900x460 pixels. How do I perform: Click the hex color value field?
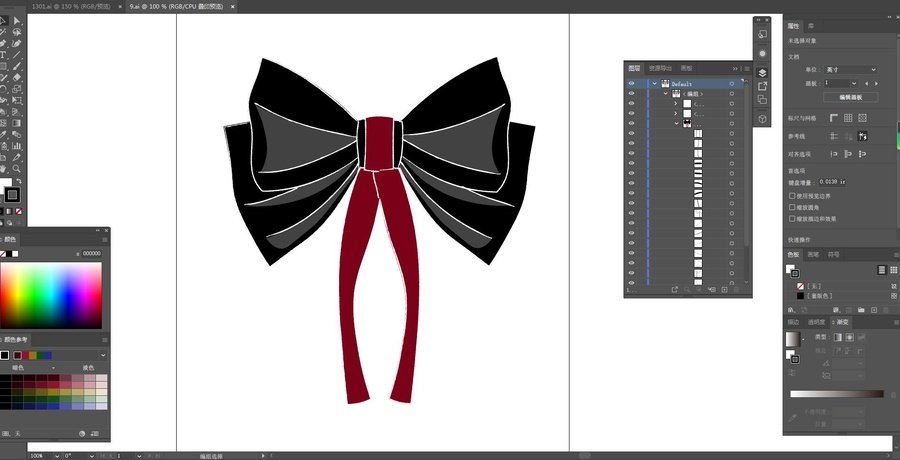[x=91, y=253]
